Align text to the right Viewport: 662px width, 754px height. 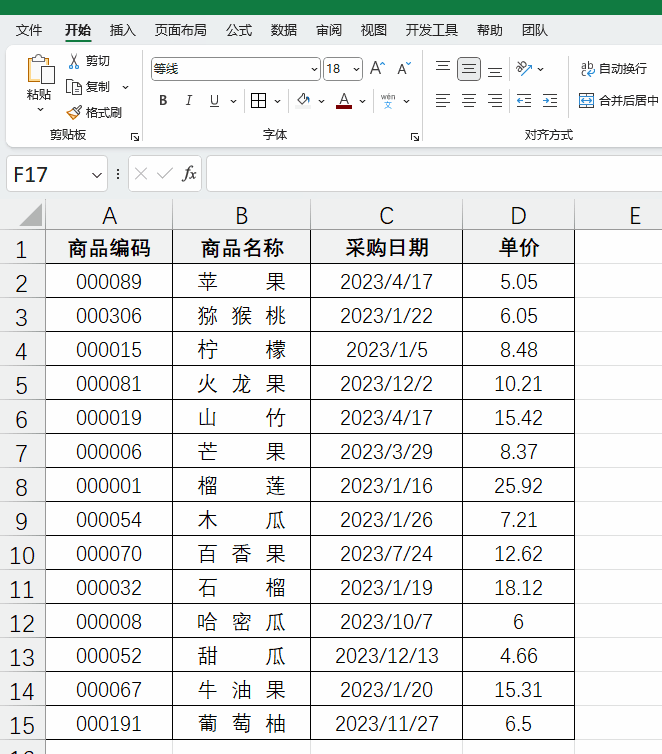pyautogui.click(x=495, y=101)
